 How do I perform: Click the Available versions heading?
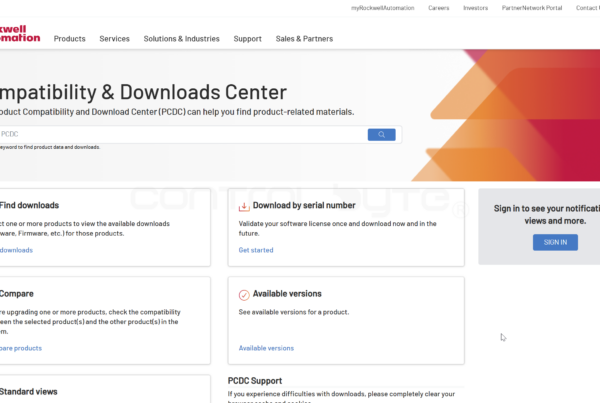tap(287, 294)
